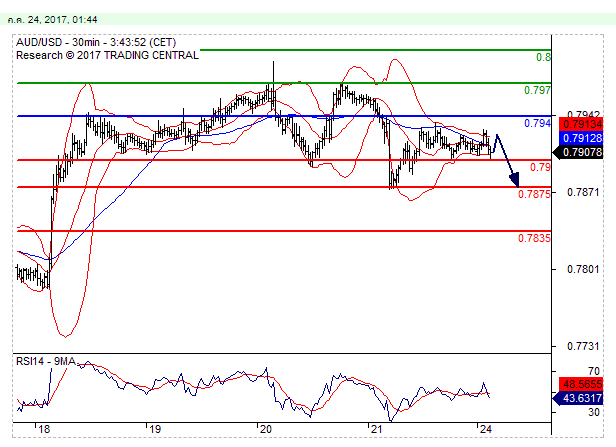The width and height of the screenshot is (616, 447).
Task: Click the red 48.5655 RSI value tag
Action: (581, 384)
